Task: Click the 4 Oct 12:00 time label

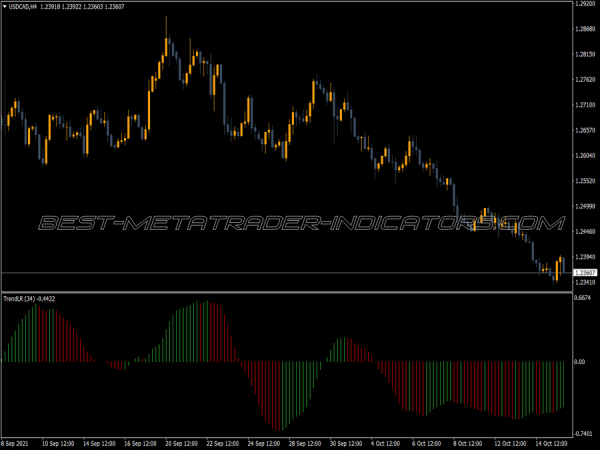Action: pos(386,443)
